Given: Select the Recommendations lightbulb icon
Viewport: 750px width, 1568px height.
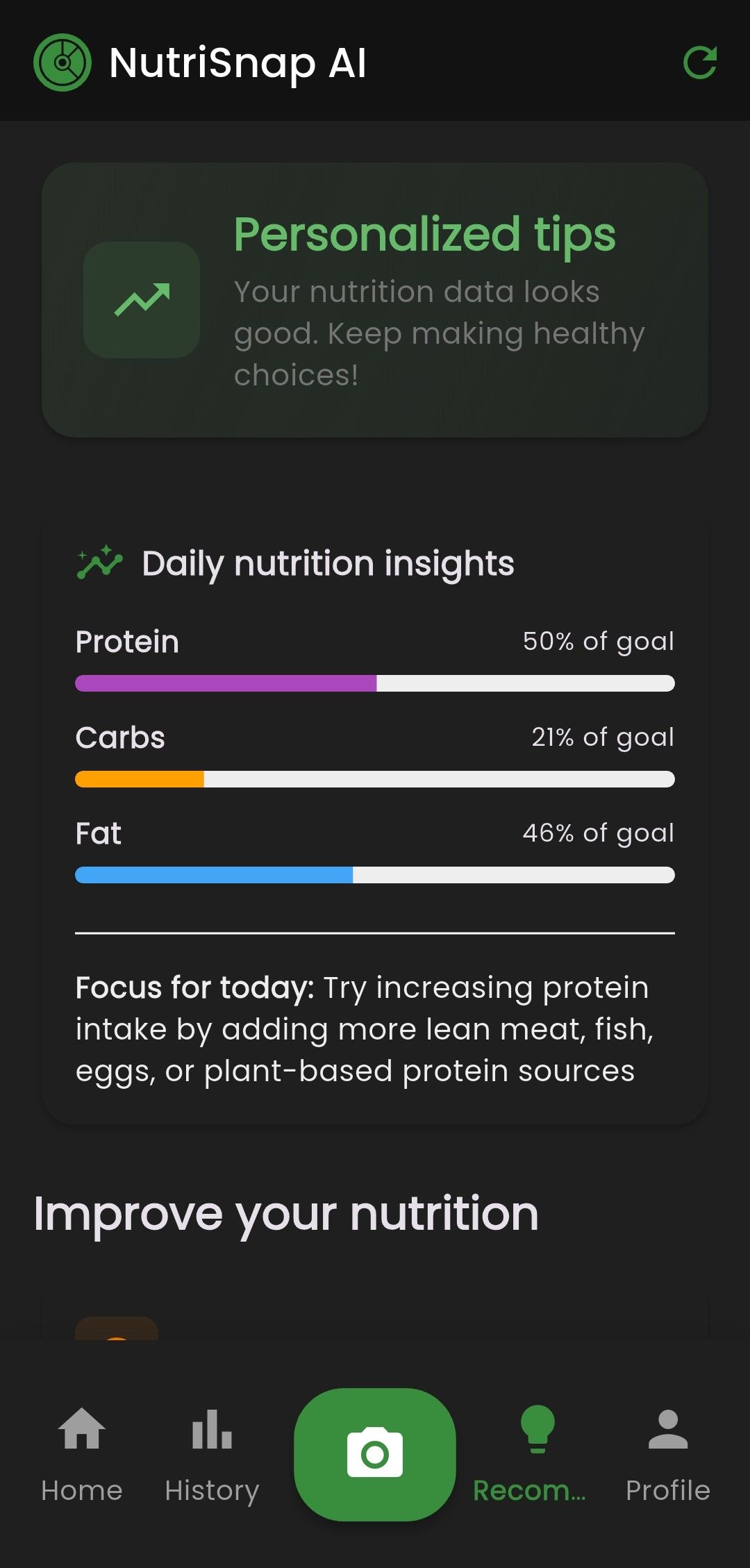Looking at the screenshot, I should point(537,1429).
